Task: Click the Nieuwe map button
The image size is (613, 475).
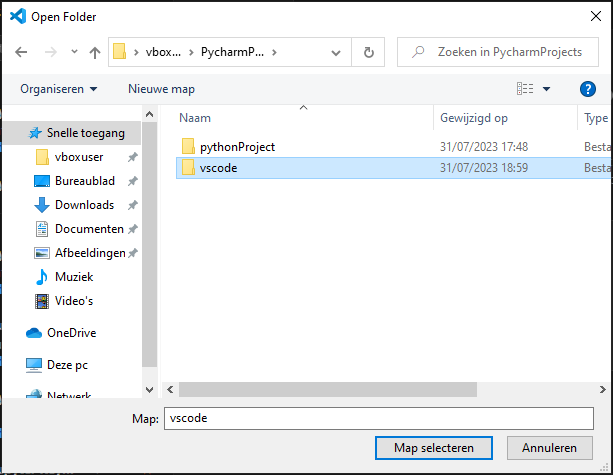Action: [161, 89]
